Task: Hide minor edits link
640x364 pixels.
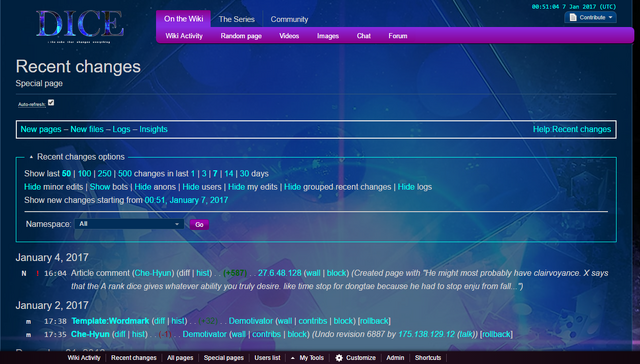Action: pos(33,187)
